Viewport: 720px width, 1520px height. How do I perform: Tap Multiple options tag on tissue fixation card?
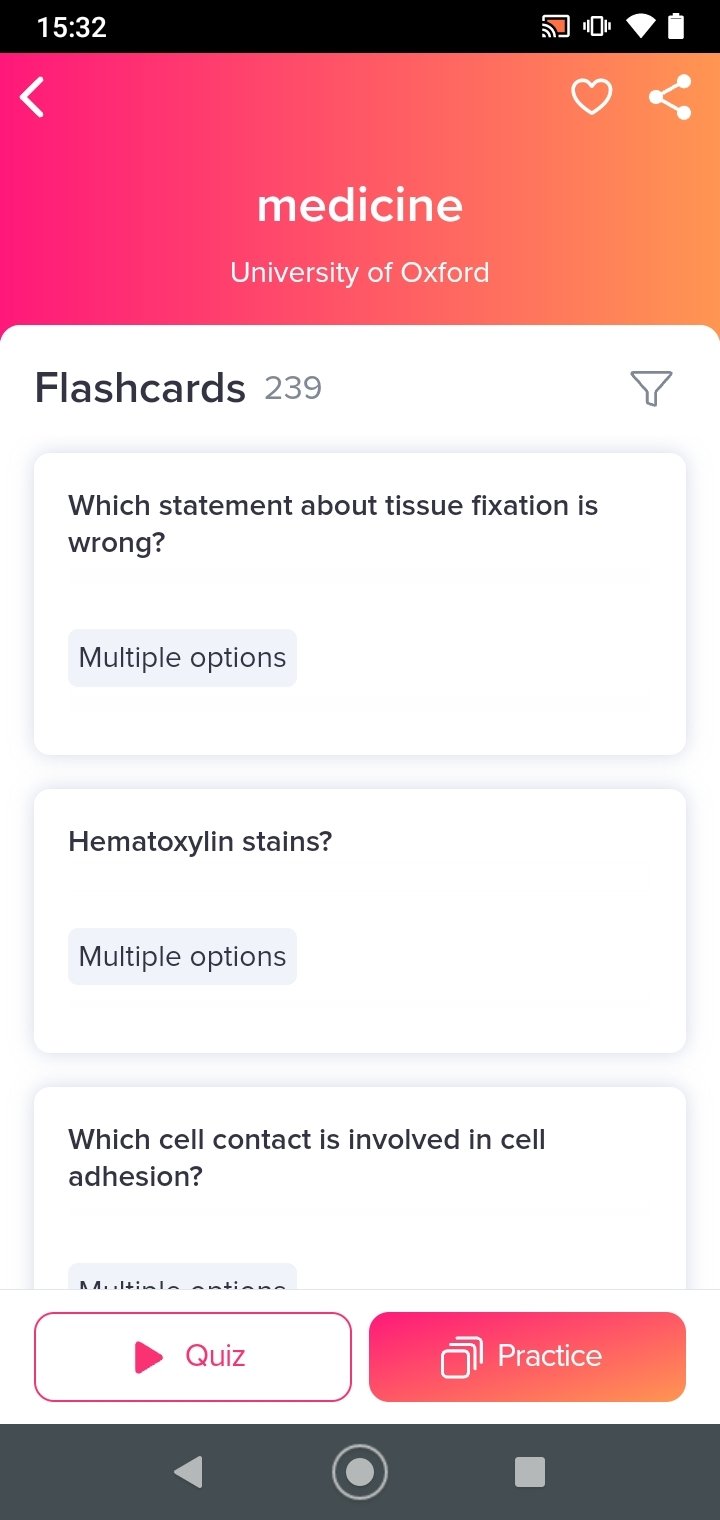[182, 658]
